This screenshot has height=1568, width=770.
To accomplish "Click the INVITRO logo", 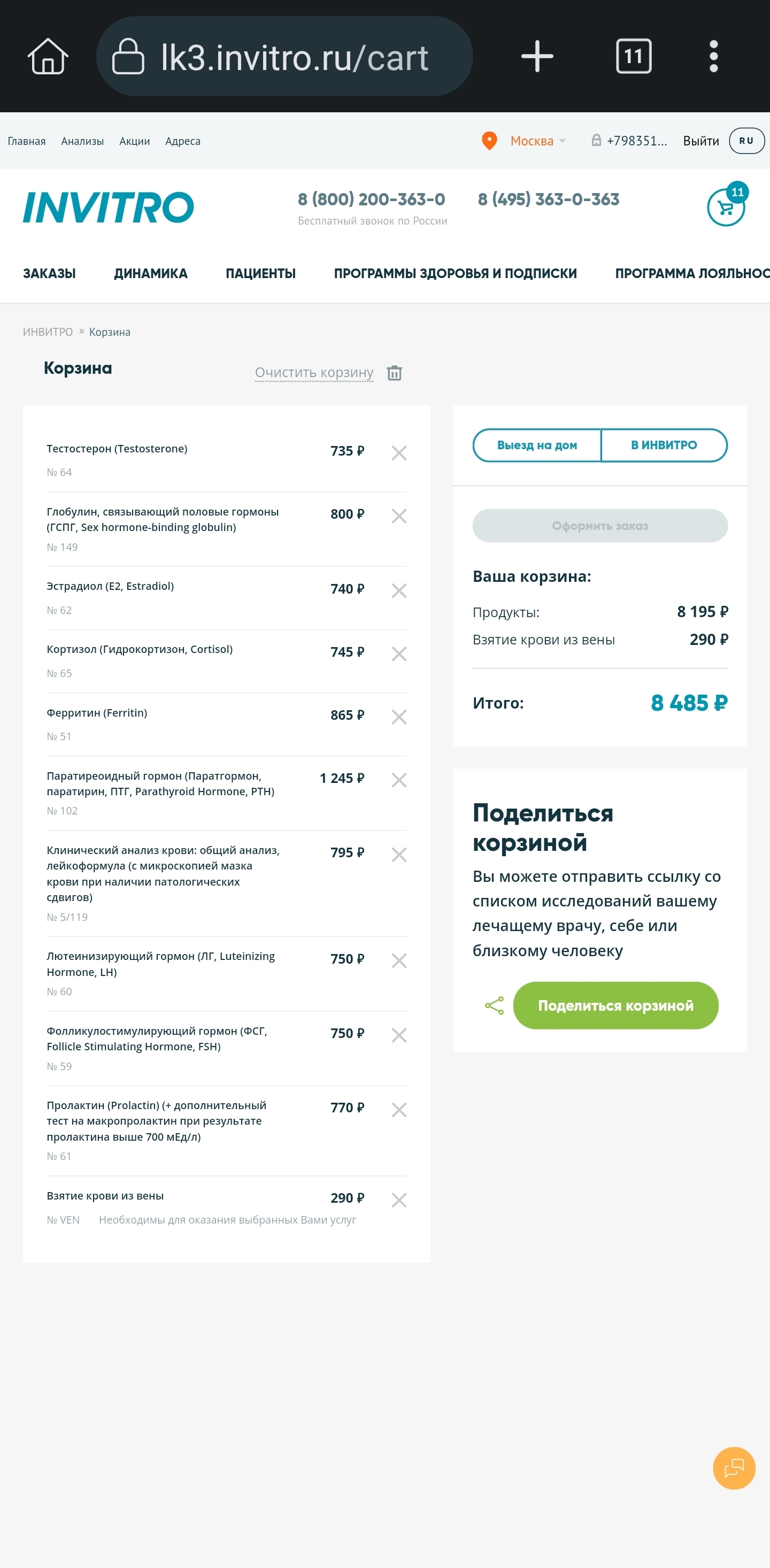I will 109,207.
